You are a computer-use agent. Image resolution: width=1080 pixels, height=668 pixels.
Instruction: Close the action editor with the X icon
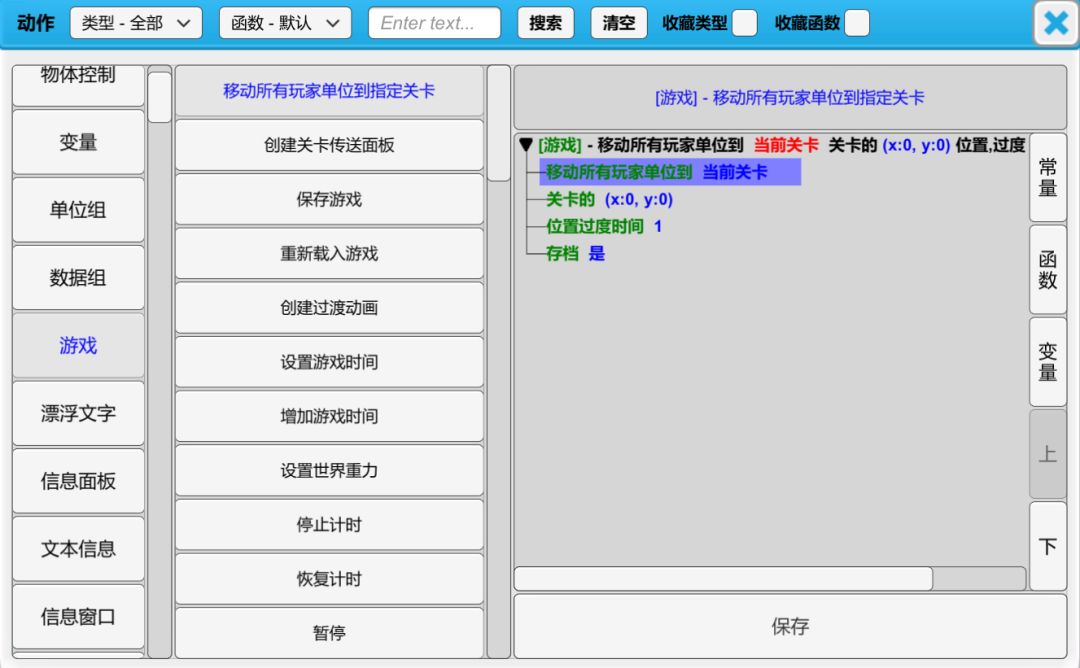[x=1056, y=23]
